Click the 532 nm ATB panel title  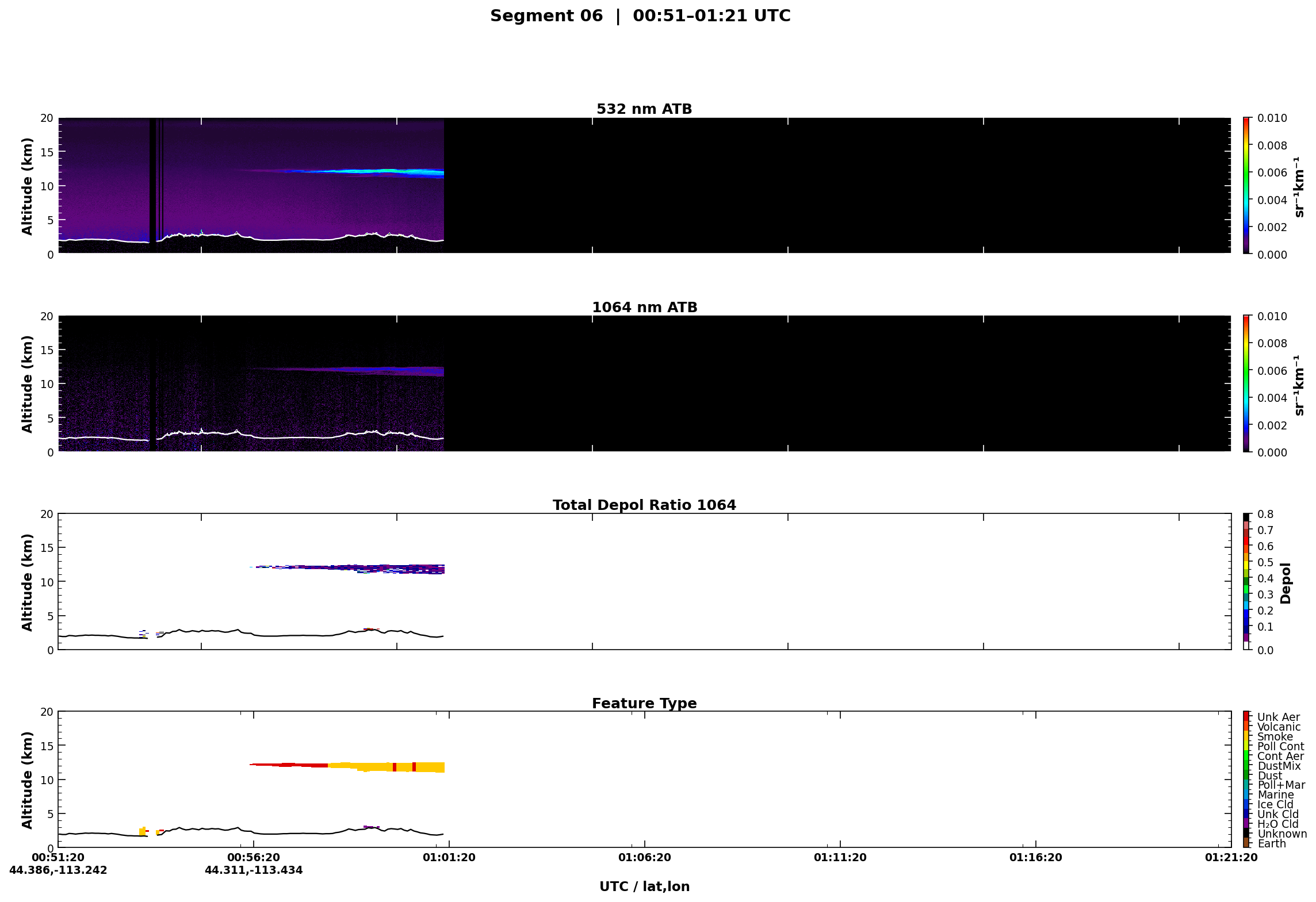point(644,109)
